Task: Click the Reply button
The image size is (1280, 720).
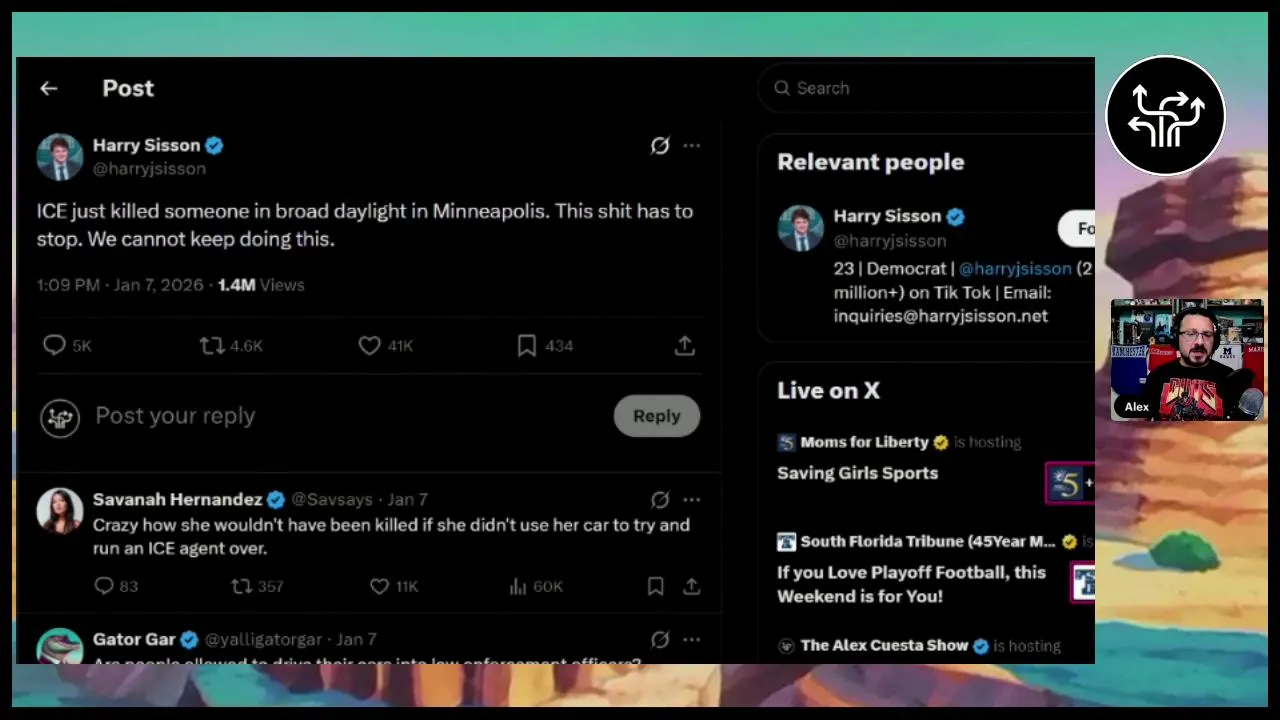Action: click(656, 416)
